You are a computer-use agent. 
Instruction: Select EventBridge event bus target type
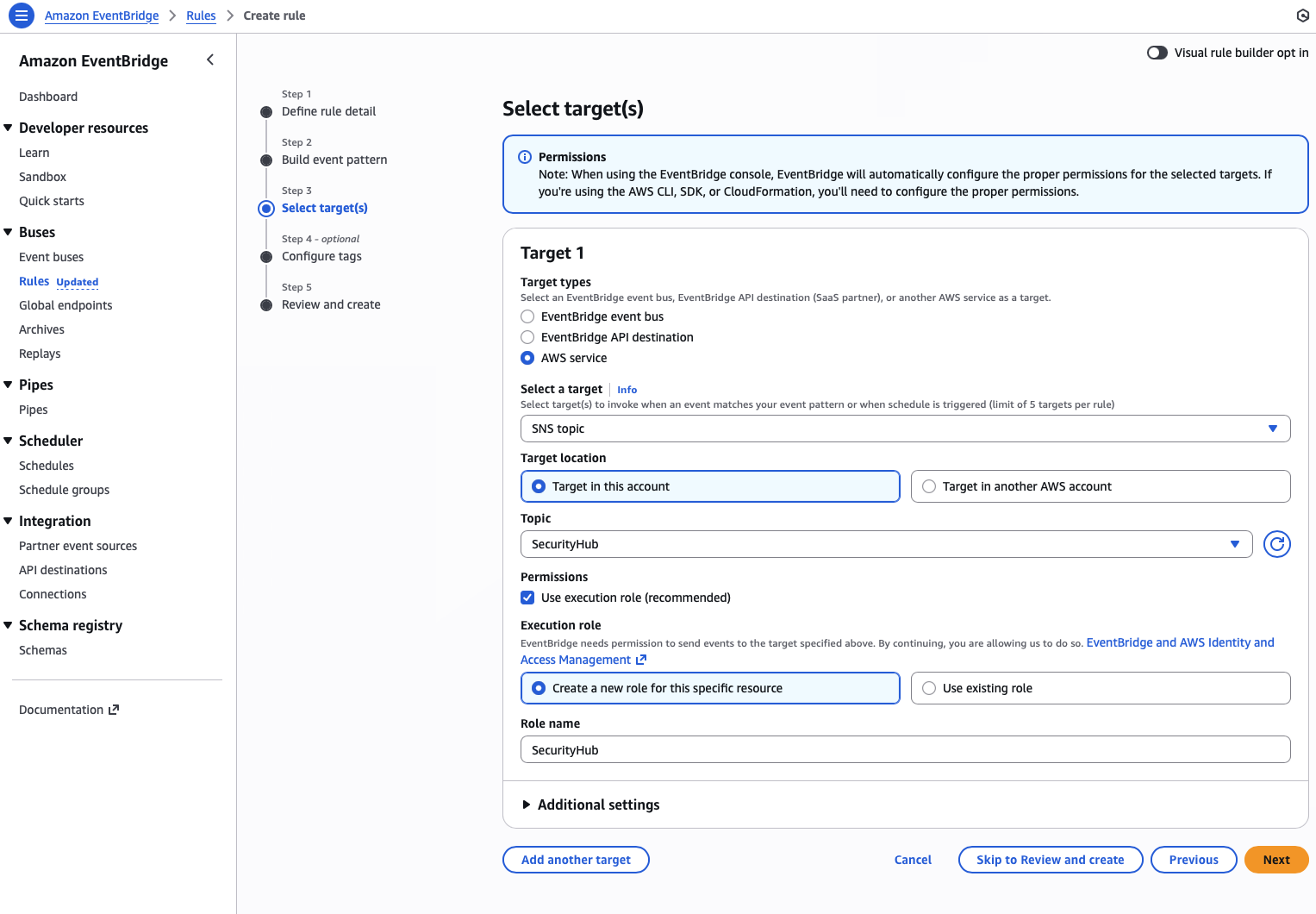[x=527, y=316]
